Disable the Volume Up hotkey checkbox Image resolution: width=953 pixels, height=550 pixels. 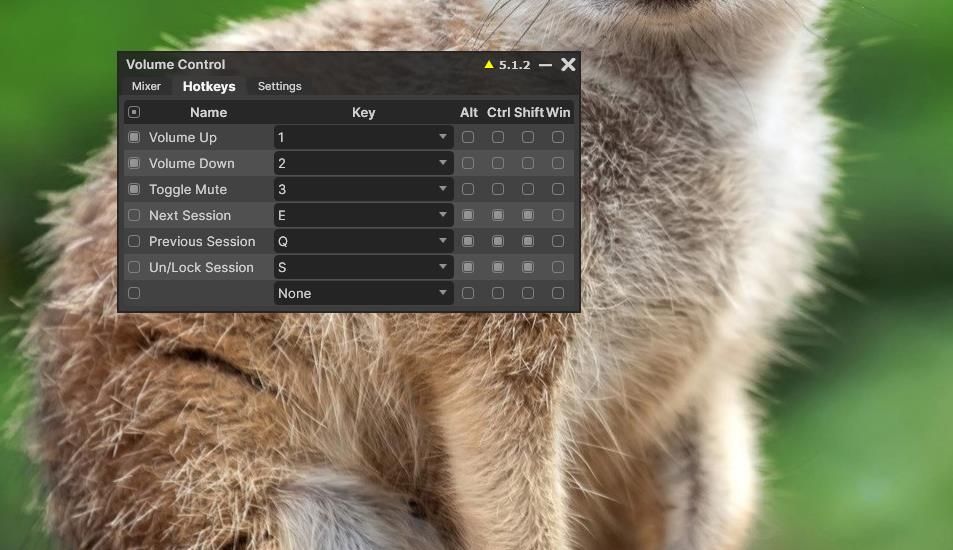pyautogui.click(x=134, y=137)
